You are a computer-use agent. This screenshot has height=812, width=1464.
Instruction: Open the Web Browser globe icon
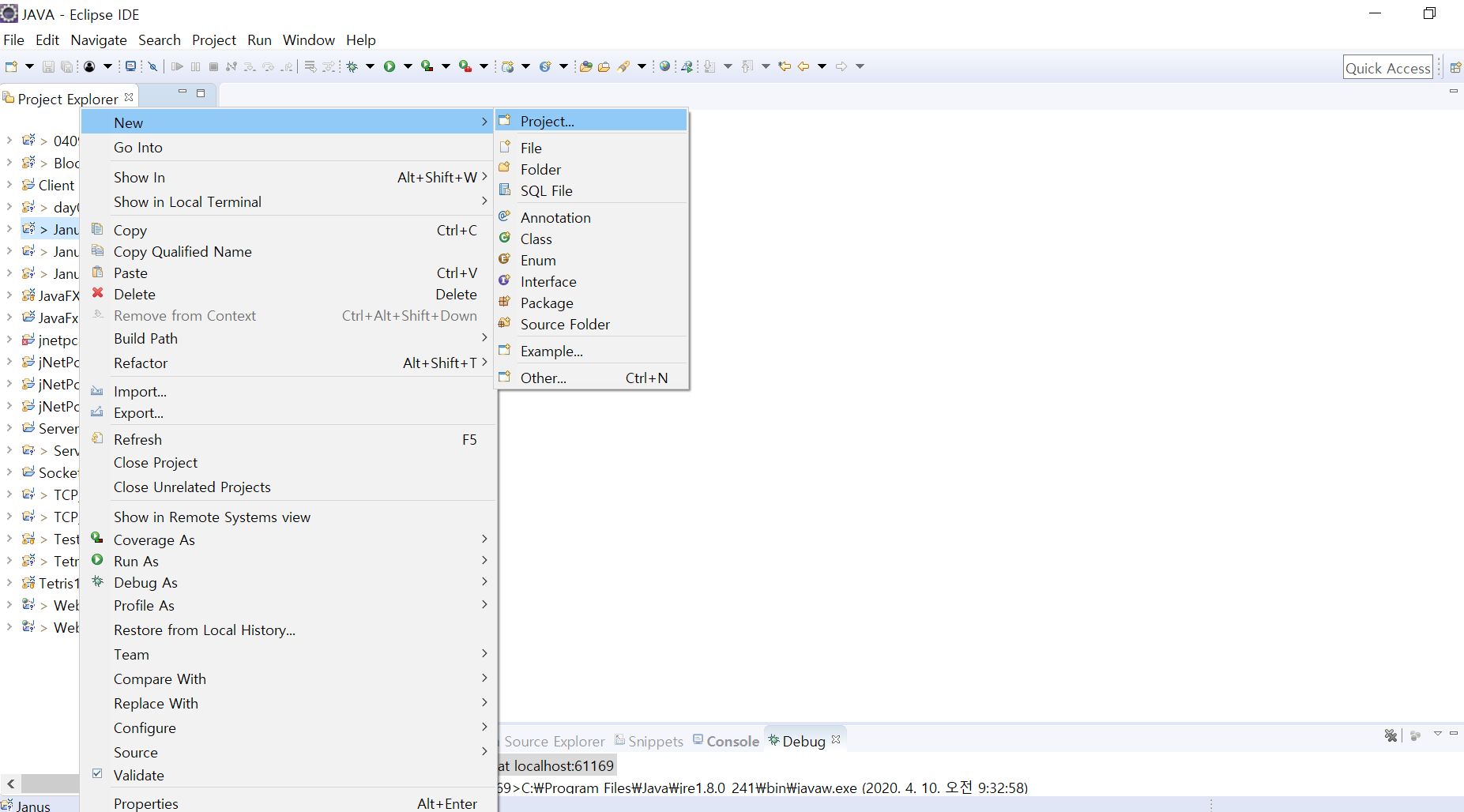[664, 66]
